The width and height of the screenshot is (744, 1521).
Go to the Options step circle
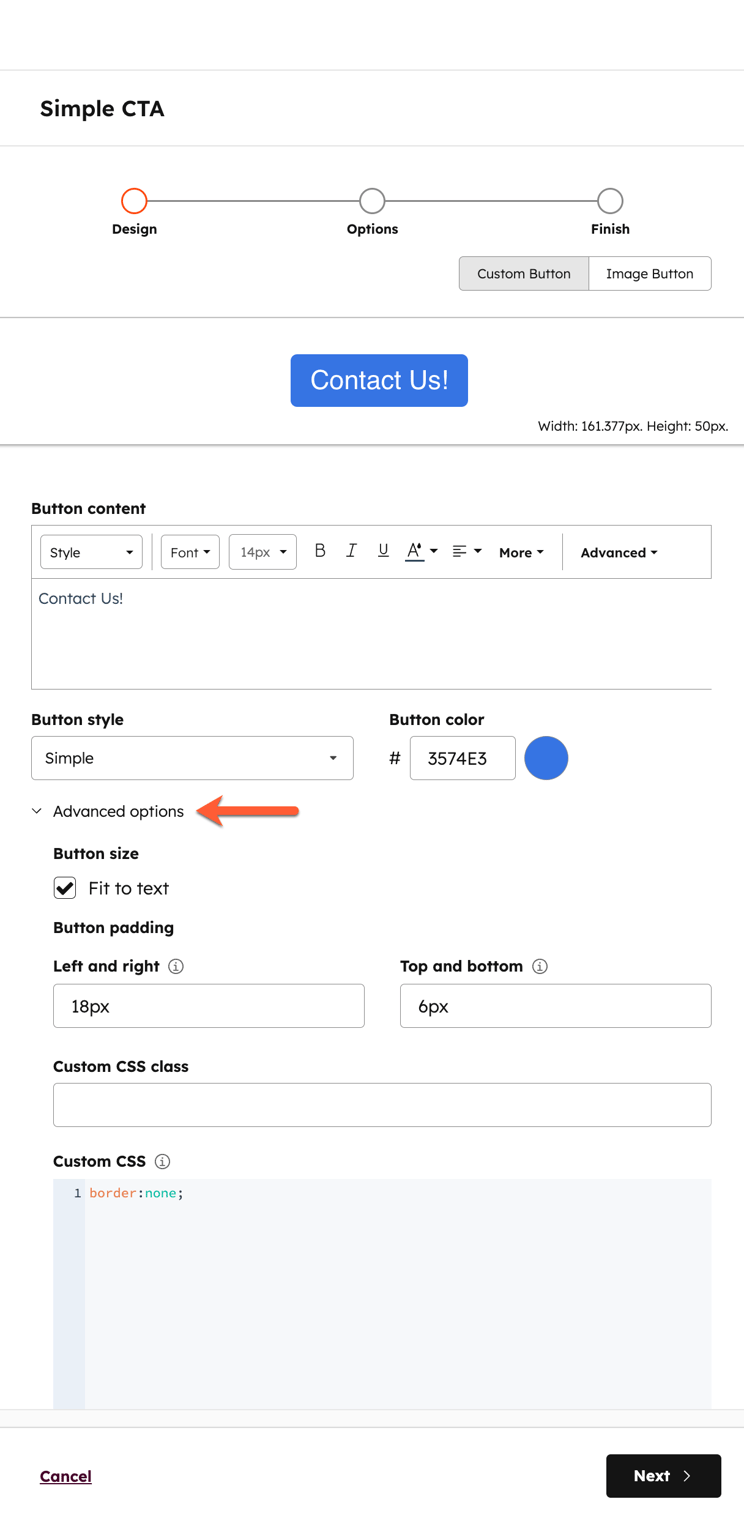click(372, 201)
